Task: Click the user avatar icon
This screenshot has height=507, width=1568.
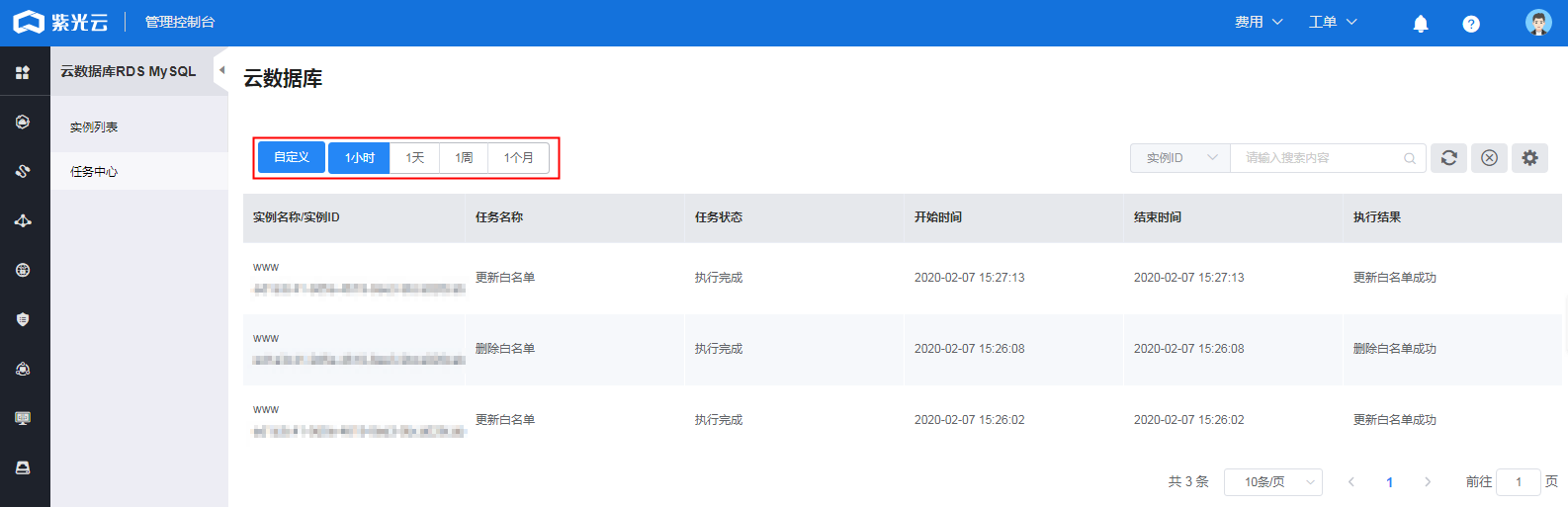Action: [x=1537, y=23]
